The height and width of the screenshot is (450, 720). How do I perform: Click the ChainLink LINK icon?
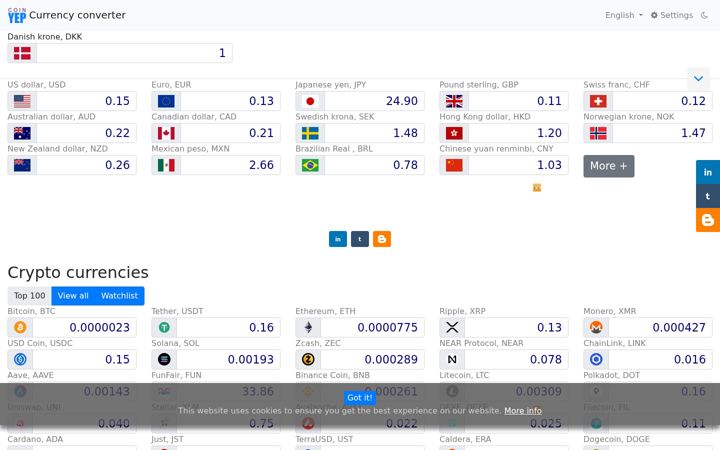(x=596, y=360)
